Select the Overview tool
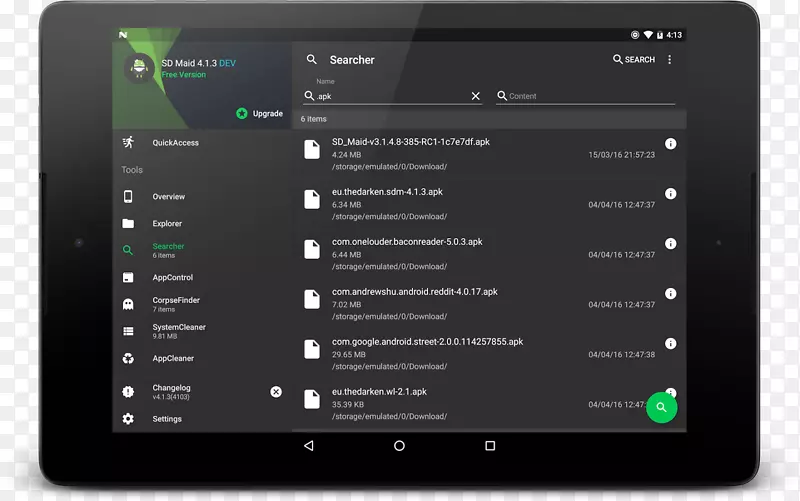The image size is (800, 501). 168,197
